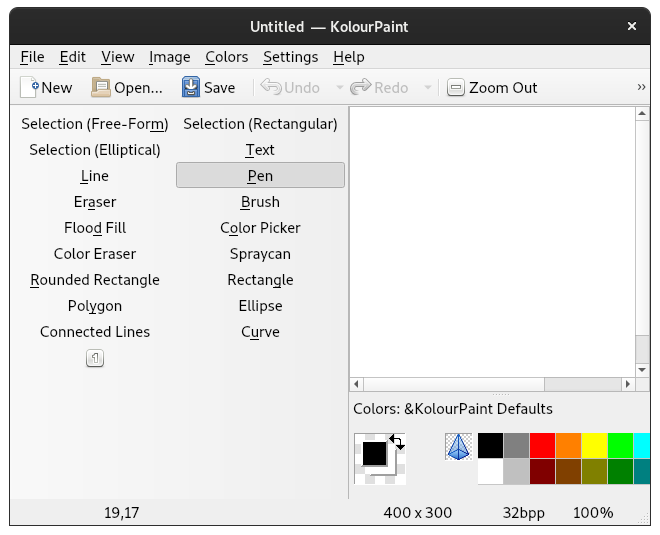Click the vertical scrollbar down arrow
This screenshot has width=660, height=535.
coord(642,370)
